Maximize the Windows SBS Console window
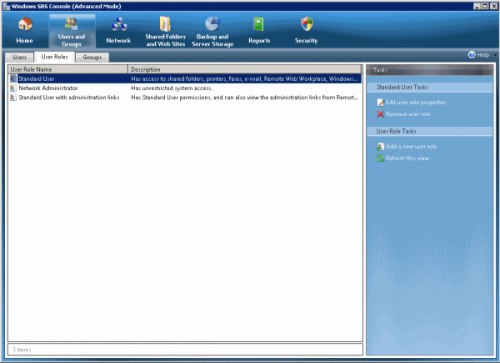 (485, 6)
